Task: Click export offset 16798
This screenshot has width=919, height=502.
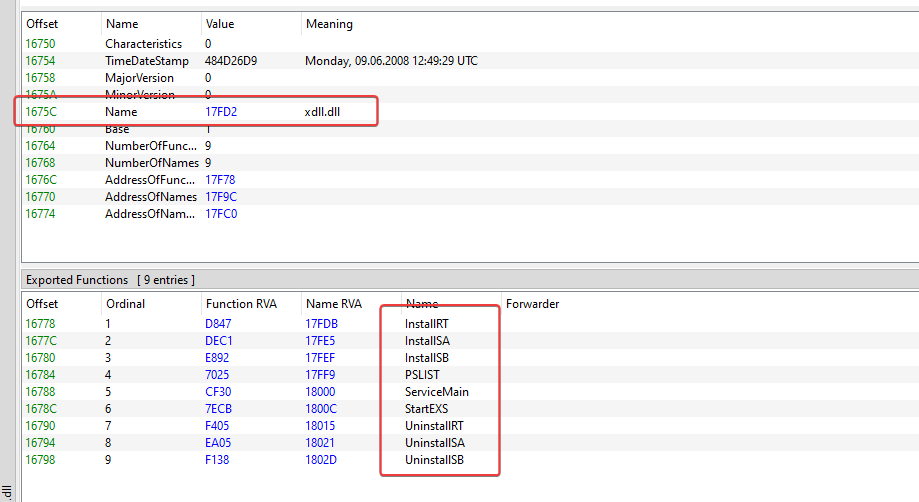Action: click(x=40, y=460)
